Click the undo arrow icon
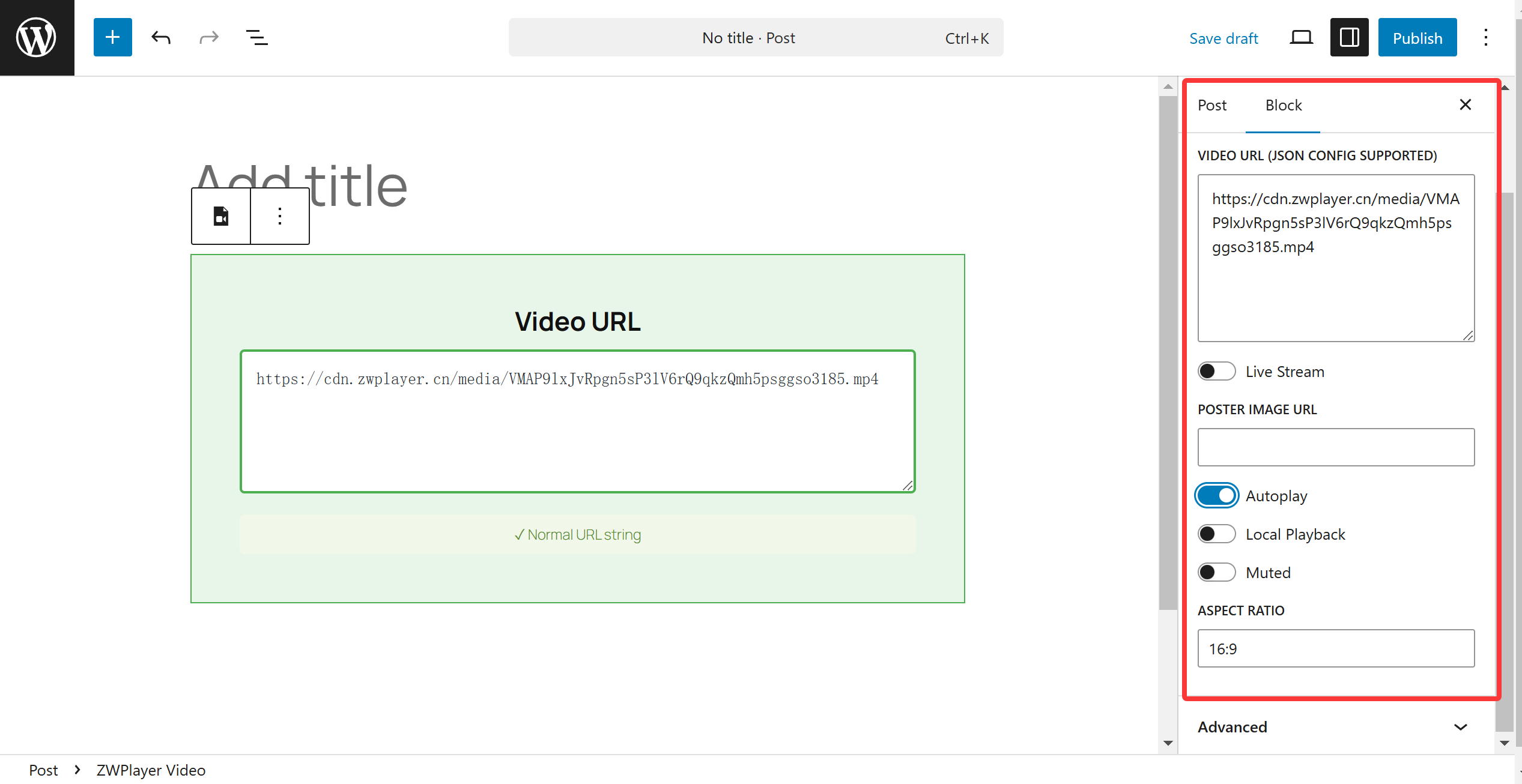 point(160,38)
